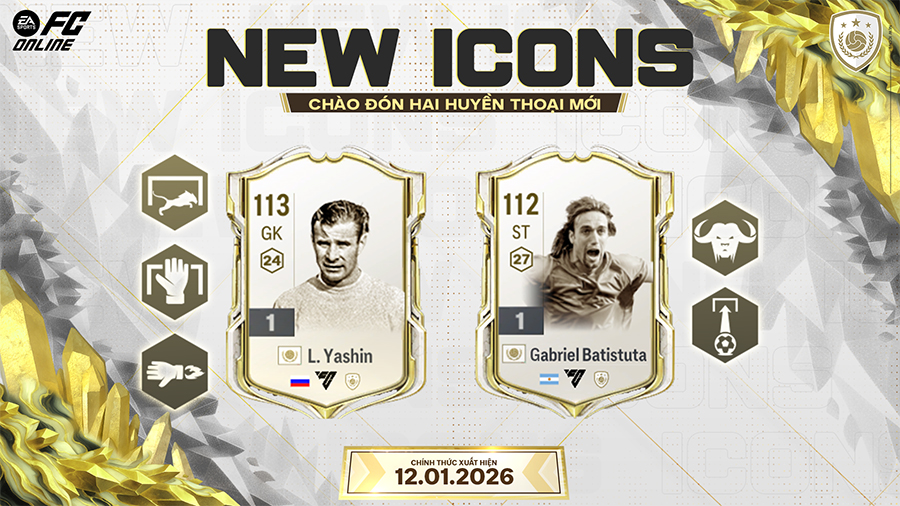
Task: Click the 24 season hexagon badge
Action: [x=271, y=262]
